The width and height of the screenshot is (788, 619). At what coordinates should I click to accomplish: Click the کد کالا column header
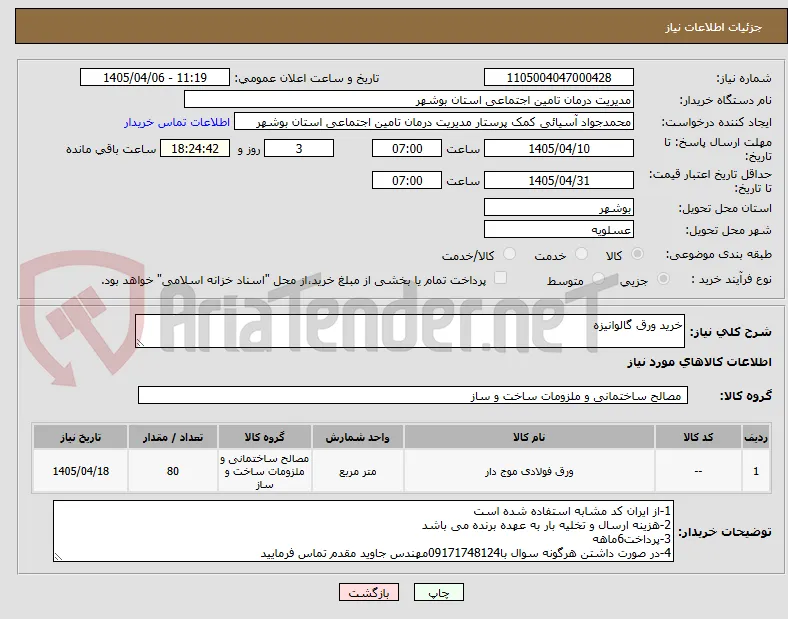pos(698,437)
